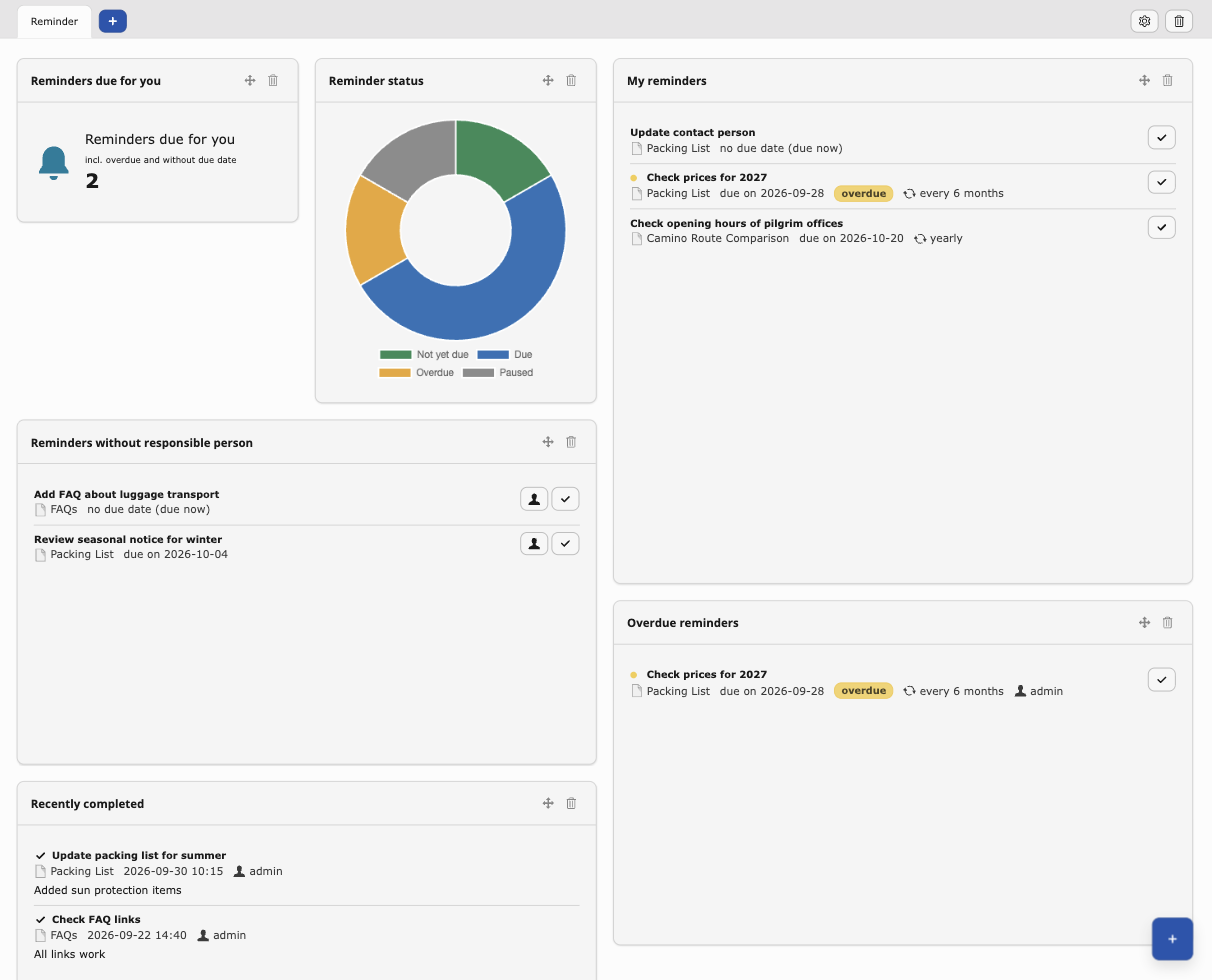This screenshot has height=980, width=1212.
Task: Click the reminders due count 2
Action: click(x=92, y=181)
